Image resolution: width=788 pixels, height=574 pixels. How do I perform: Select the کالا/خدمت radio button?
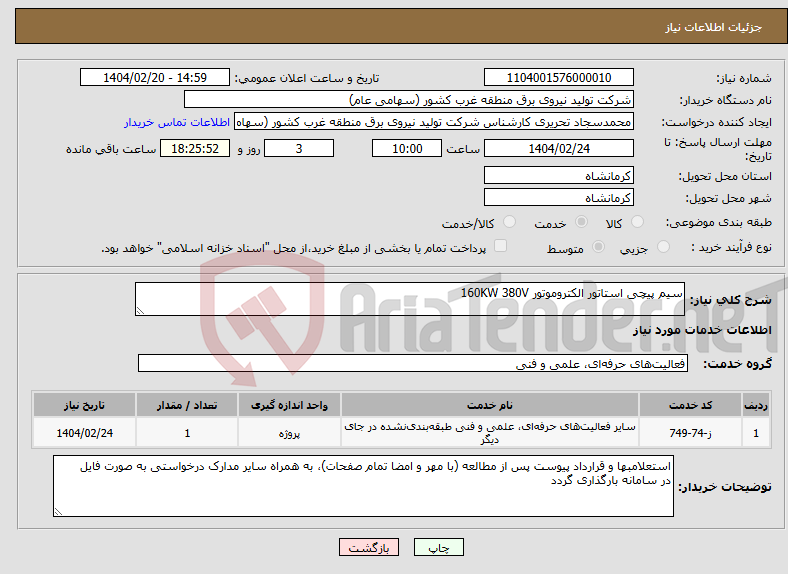[510, 222]
